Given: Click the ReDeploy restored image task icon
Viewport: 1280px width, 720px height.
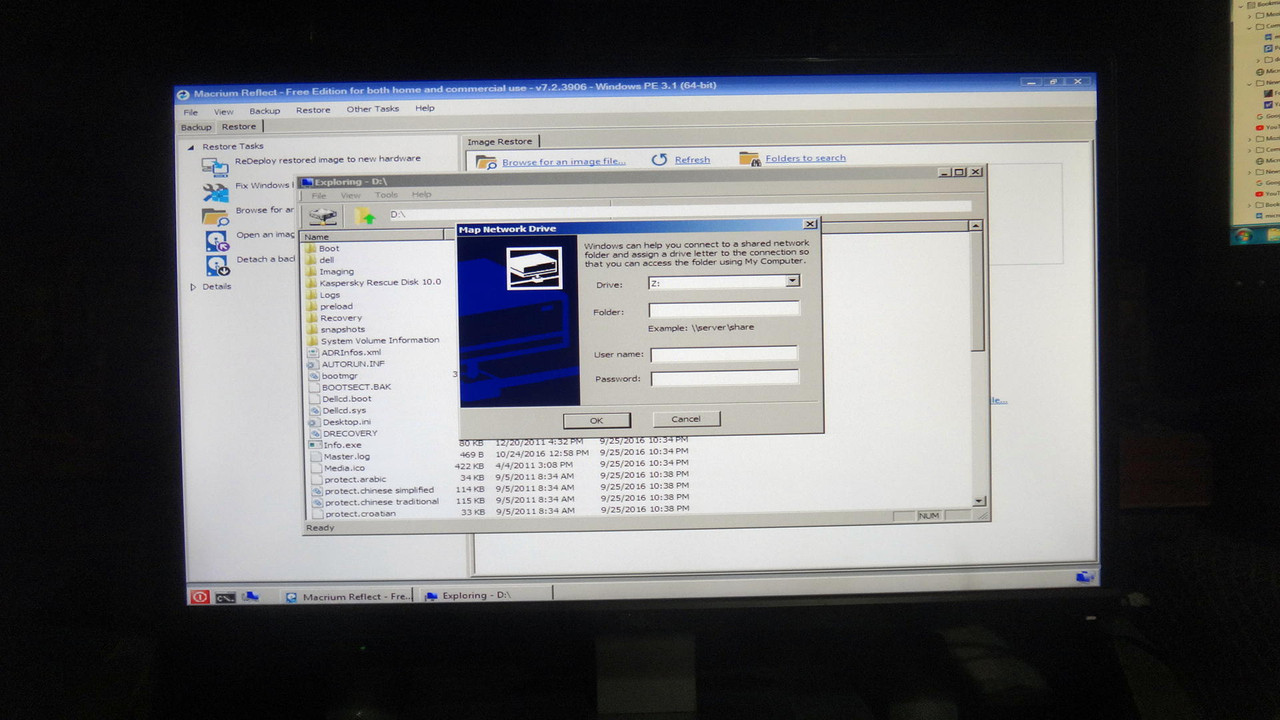Looking at the screenshot, I should (215, 166).
